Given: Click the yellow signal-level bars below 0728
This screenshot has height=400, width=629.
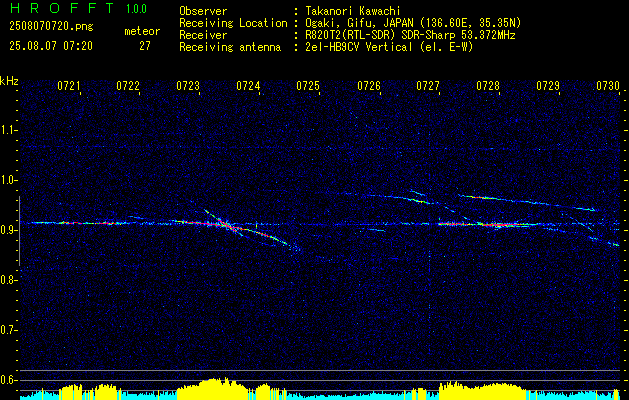Looking at the screenshot, I should [x=481, y=390].
